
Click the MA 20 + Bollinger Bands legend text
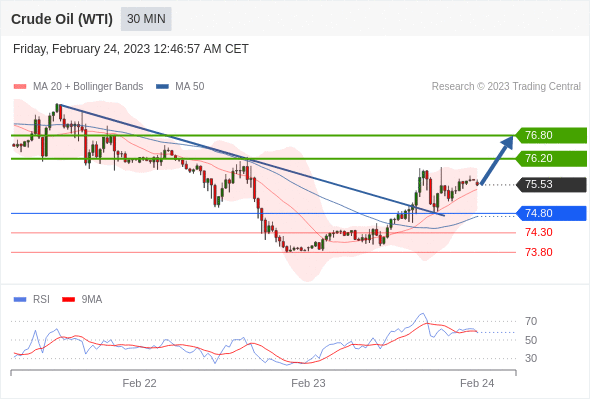click(88, 87)
